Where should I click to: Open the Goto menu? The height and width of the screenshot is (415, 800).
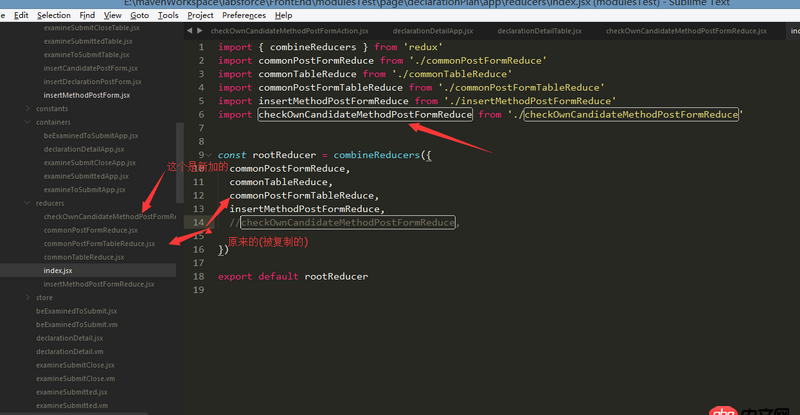click(140, 16)
